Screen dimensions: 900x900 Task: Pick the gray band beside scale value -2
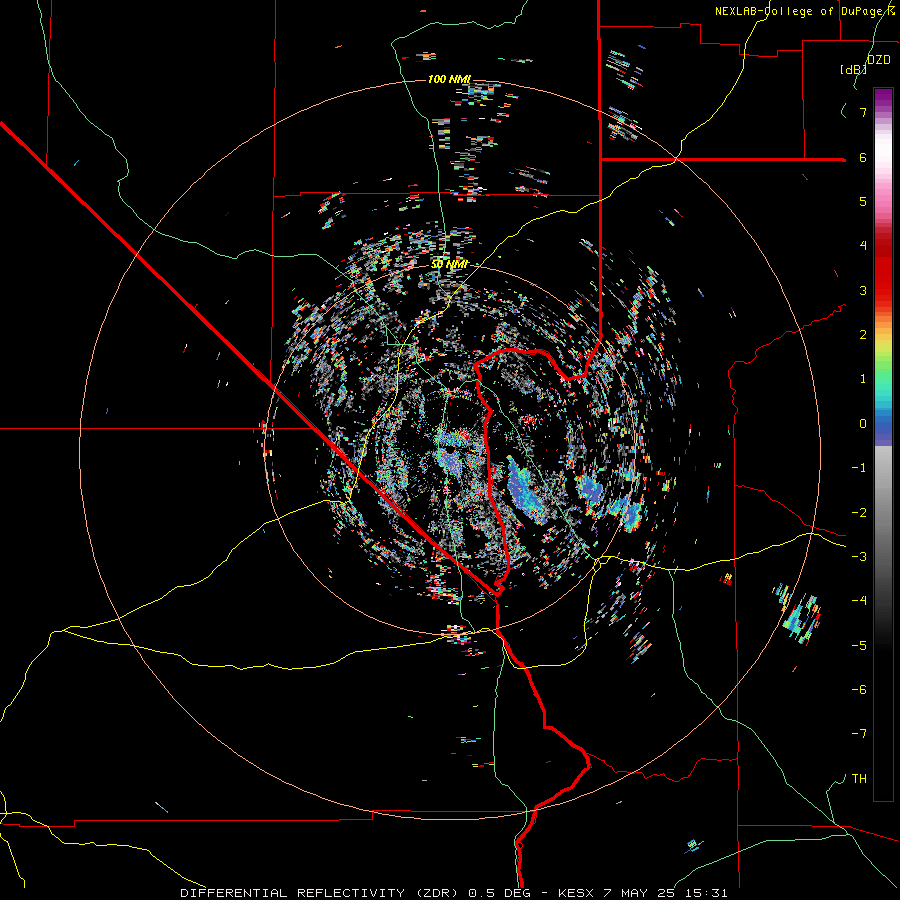tap(883, 513)
